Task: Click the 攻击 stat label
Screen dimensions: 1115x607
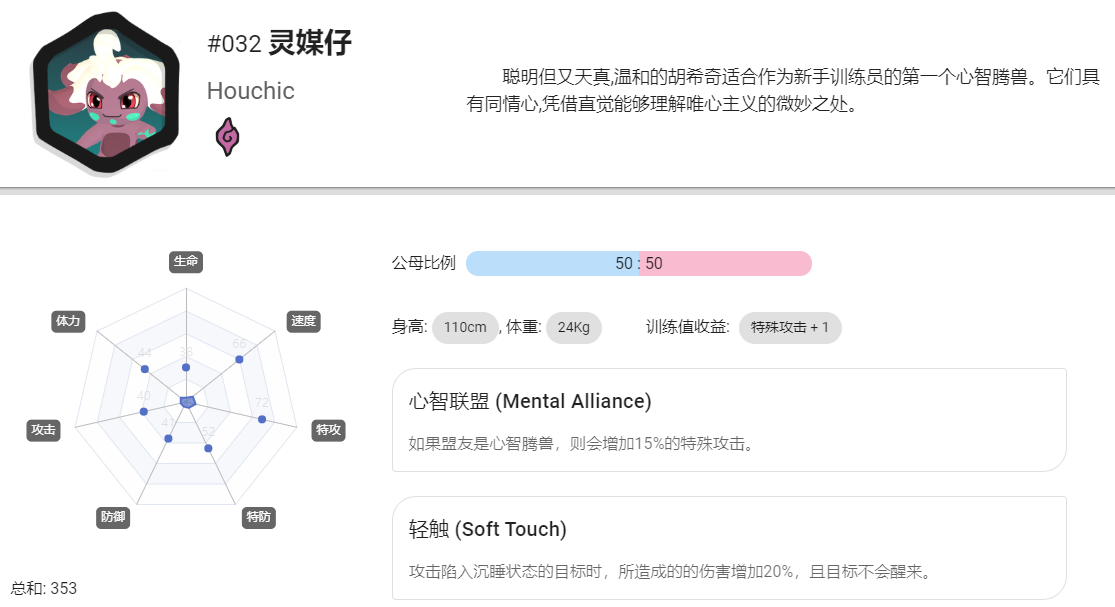Action: pos(43,430)
